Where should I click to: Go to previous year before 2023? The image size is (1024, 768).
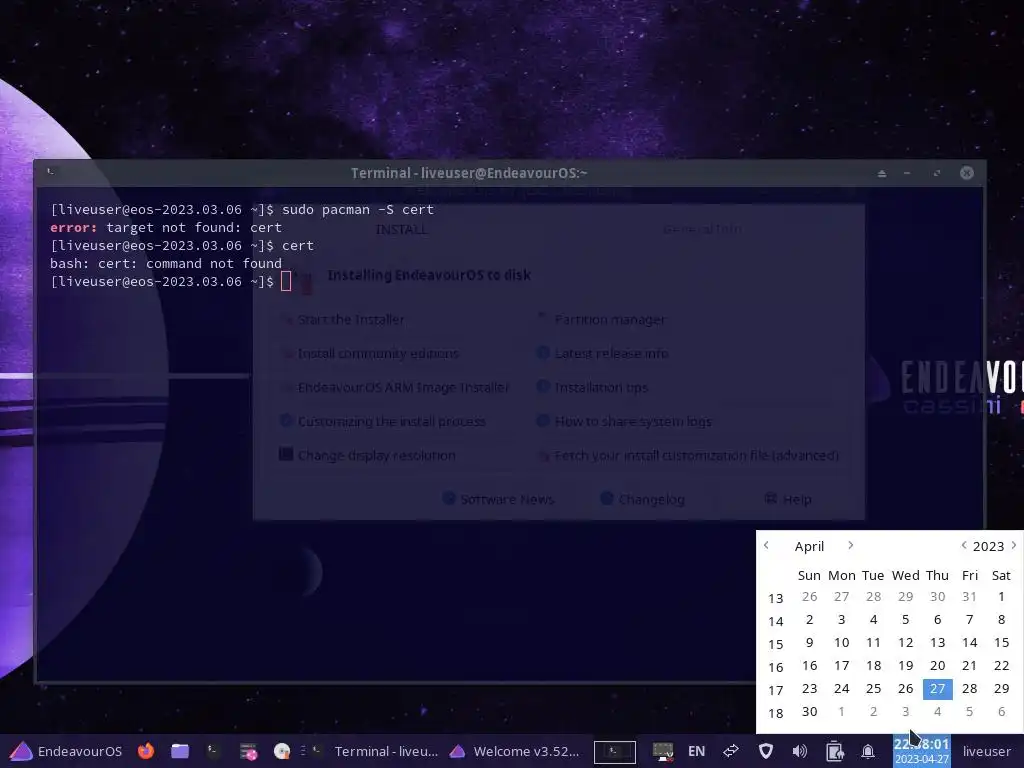click(x=963, y=545)
